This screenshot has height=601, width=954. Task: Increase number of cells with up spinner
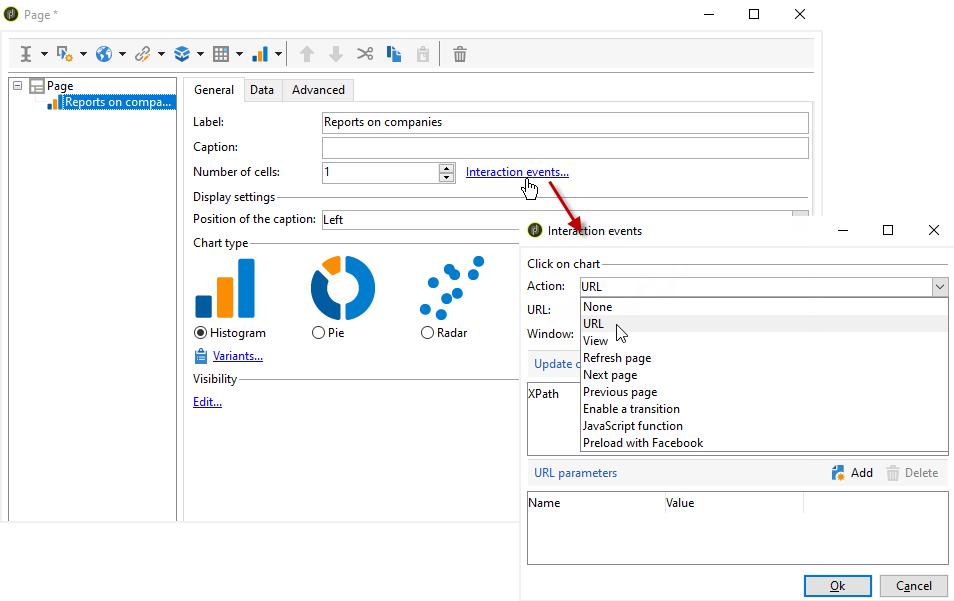point(447,168)
